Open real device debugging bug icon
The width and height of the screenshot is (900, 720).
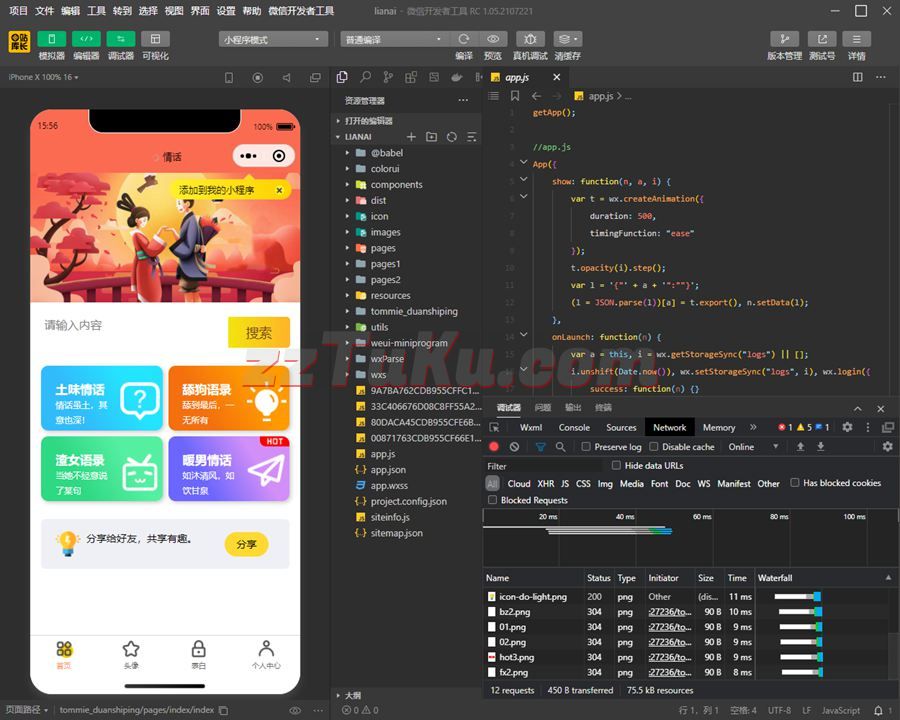click(530, 39)
